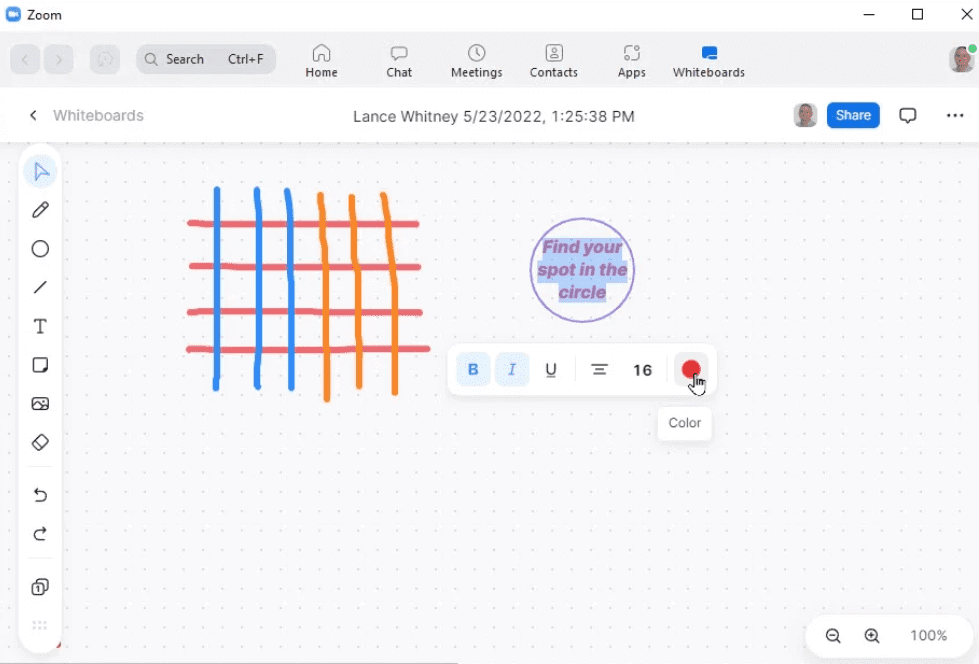Screen dimensions: 979x664
Task: Toggle underline text formatting
Action: 551,369
